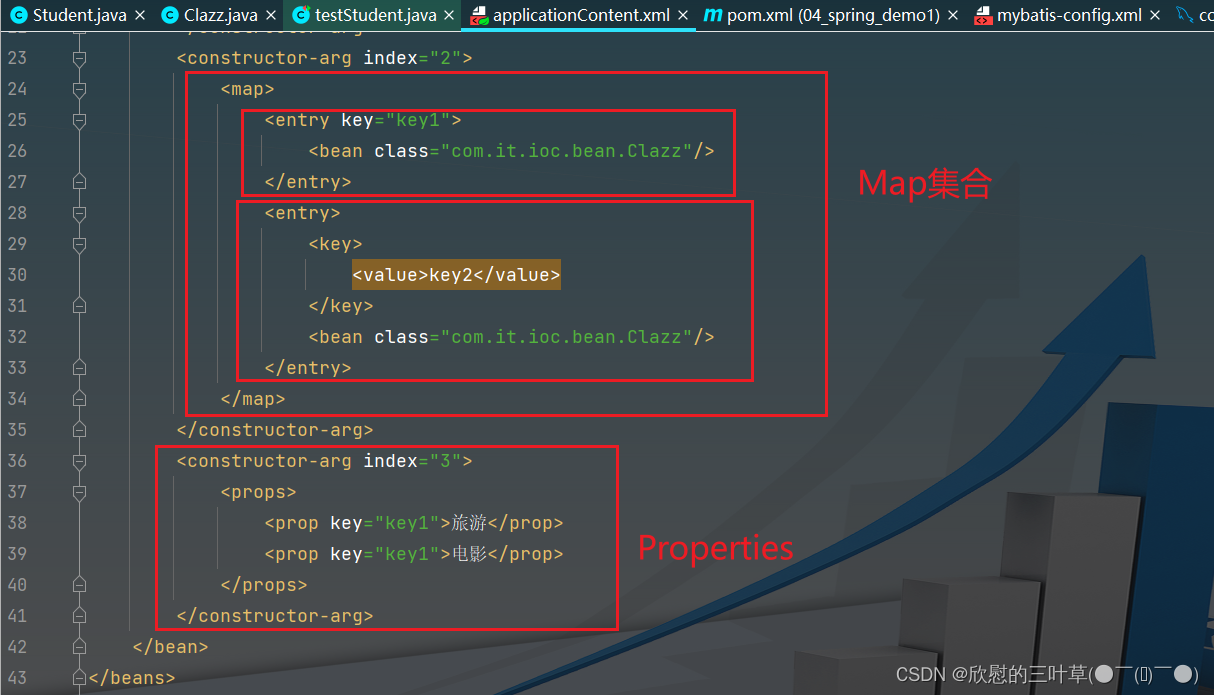Viewport: 1214px width, 695px height.
Task: Click the </key> tag on line 31
Action: point(341,306)
